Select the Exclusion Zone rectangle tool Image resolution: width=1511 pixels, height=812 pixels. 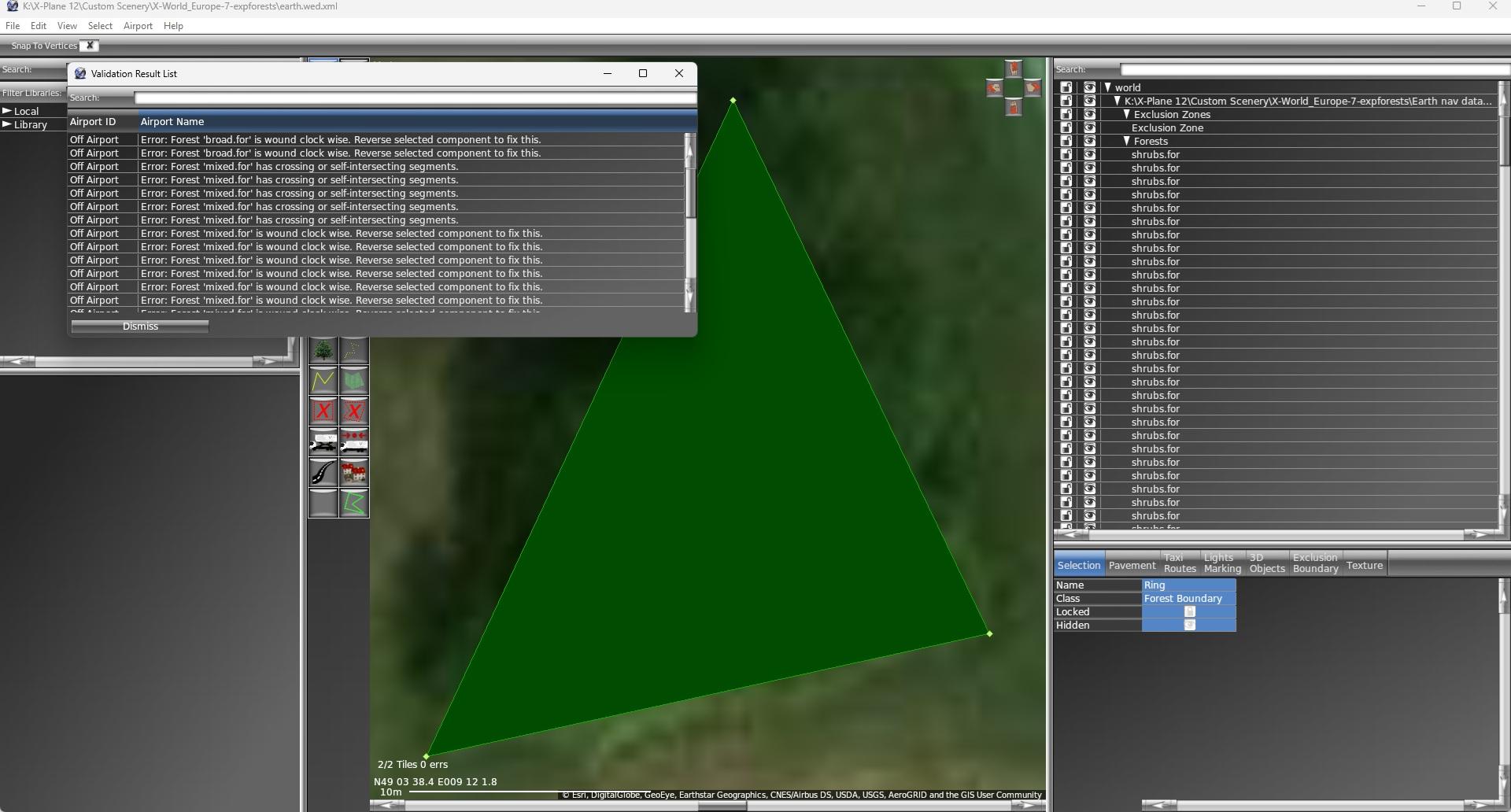pyautogui.click(x=323, y=411)
